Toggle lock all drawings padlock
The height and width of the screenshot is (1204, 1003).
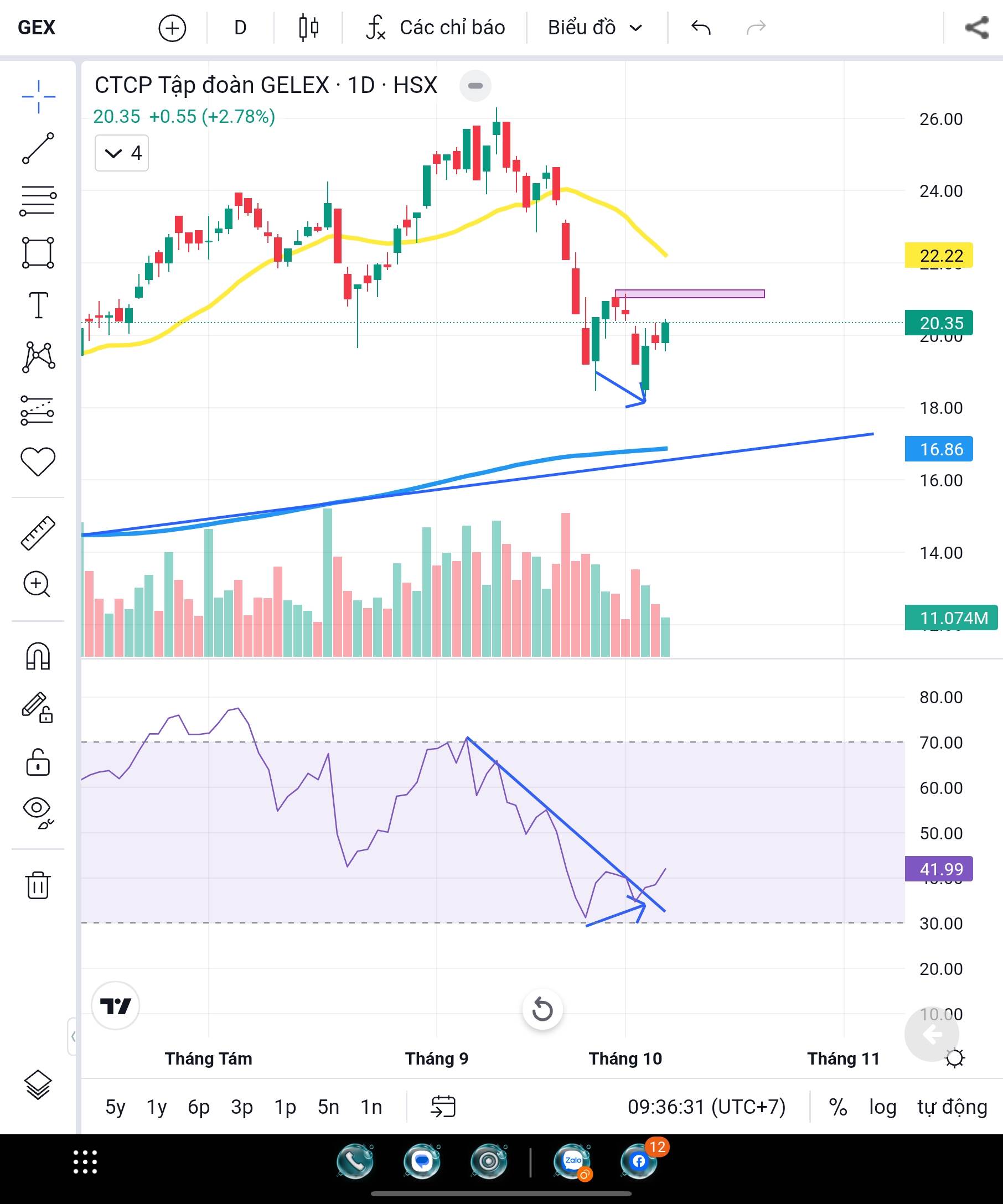click(38, 762)
